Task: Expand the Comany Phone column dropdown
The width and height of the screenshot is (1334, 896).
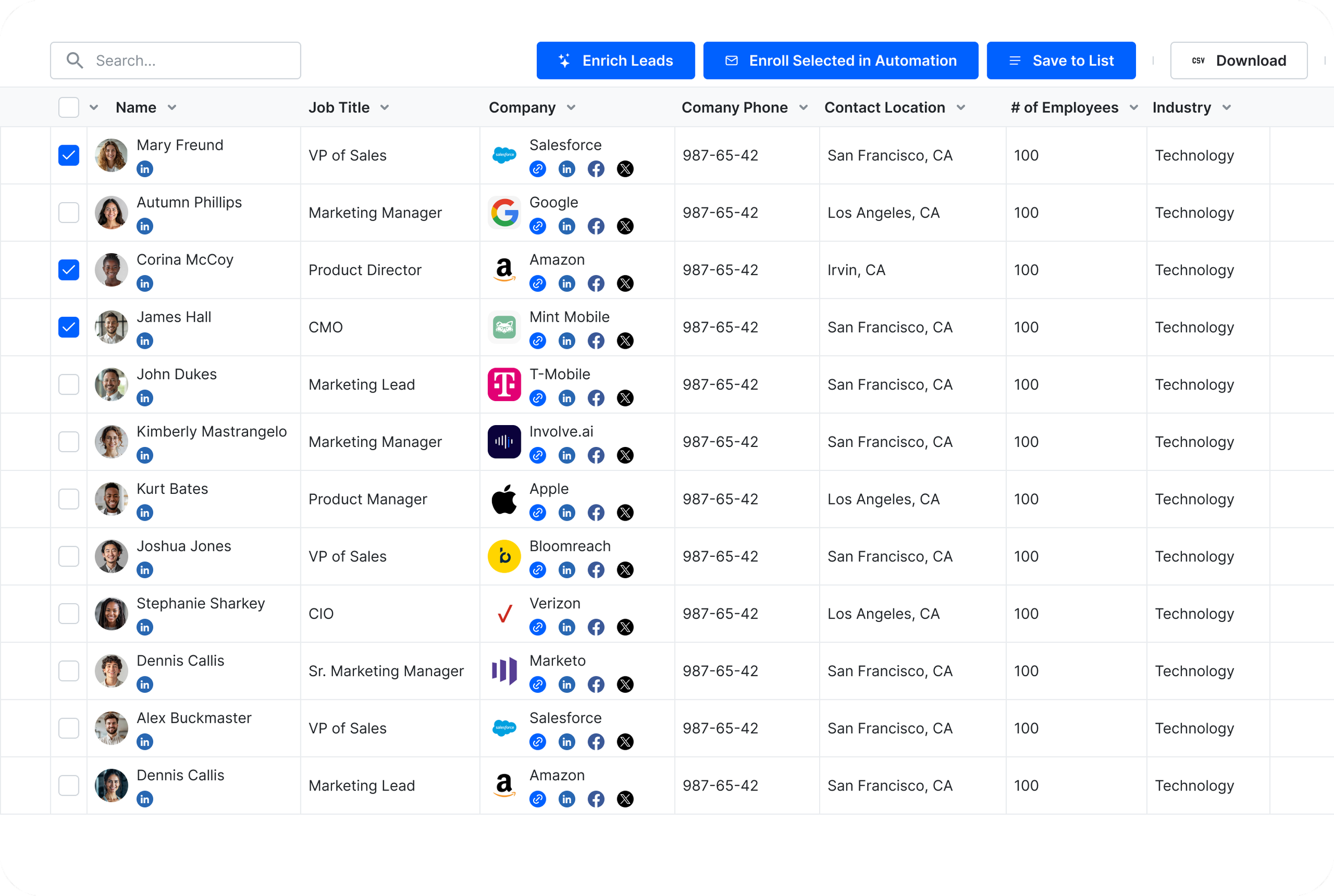Action: (x=803, y=107)
